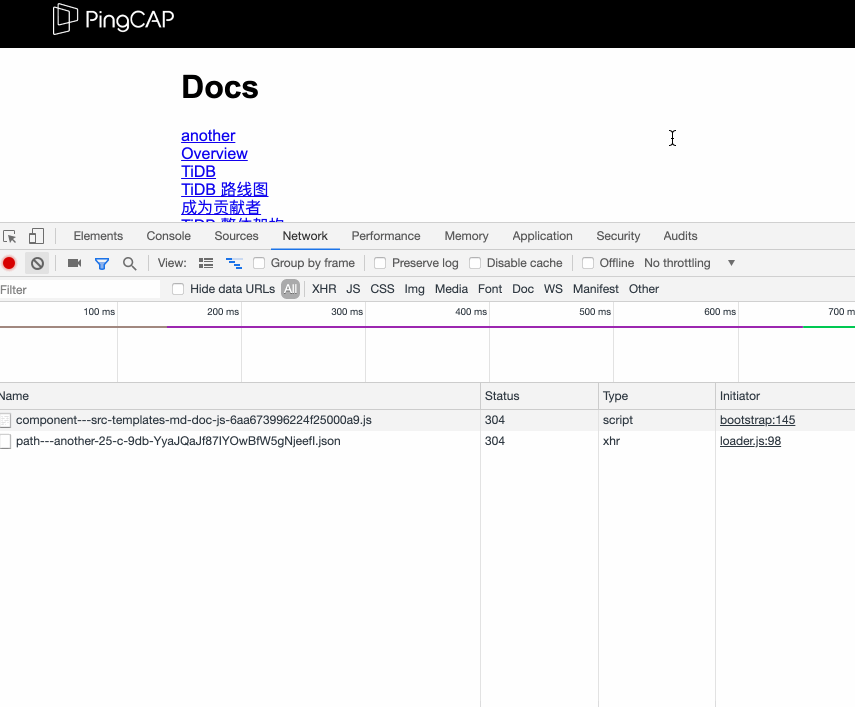
Task: Select the path---another json request row
Action: coord(178,441)
